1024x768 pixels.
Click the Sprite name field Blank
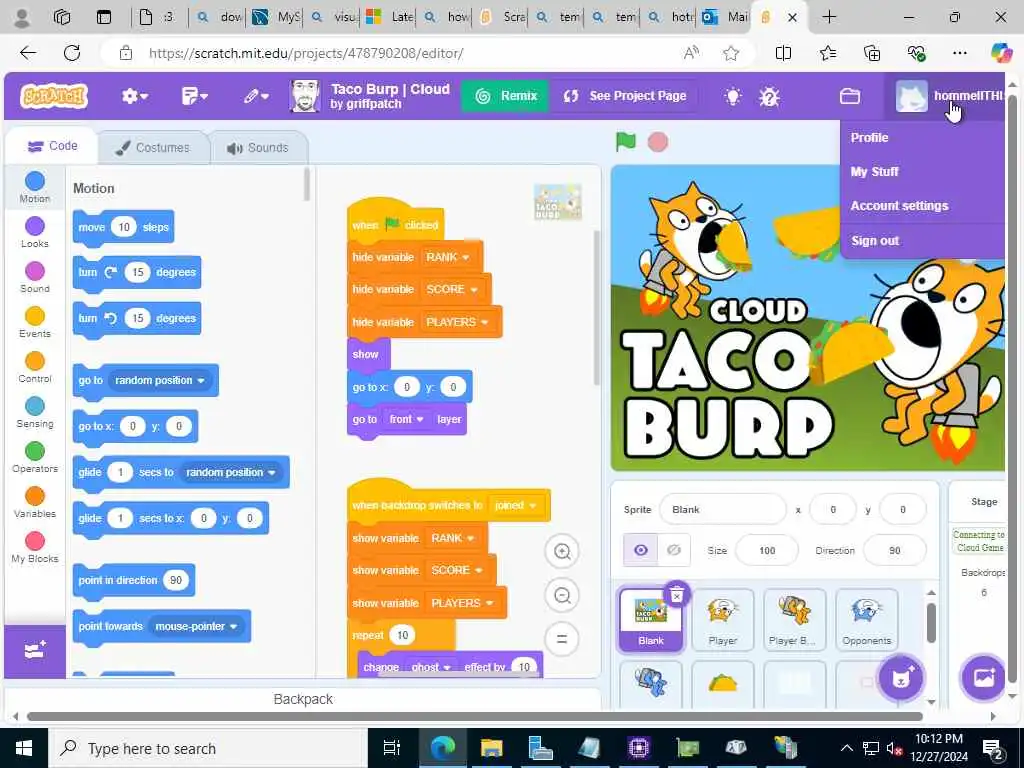[x=722, y=509]
